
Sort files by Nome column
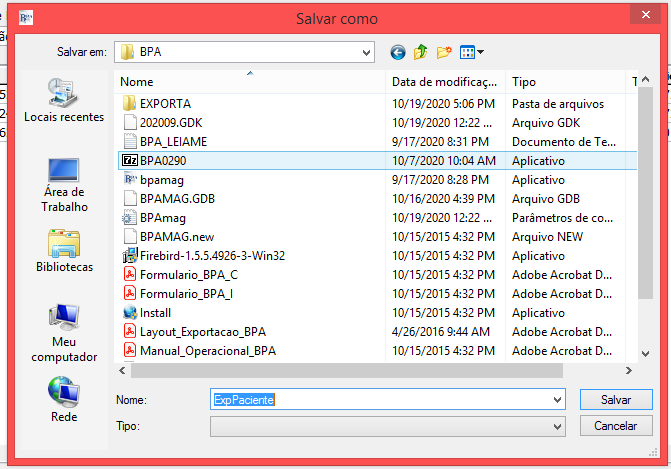pos(250,82)
